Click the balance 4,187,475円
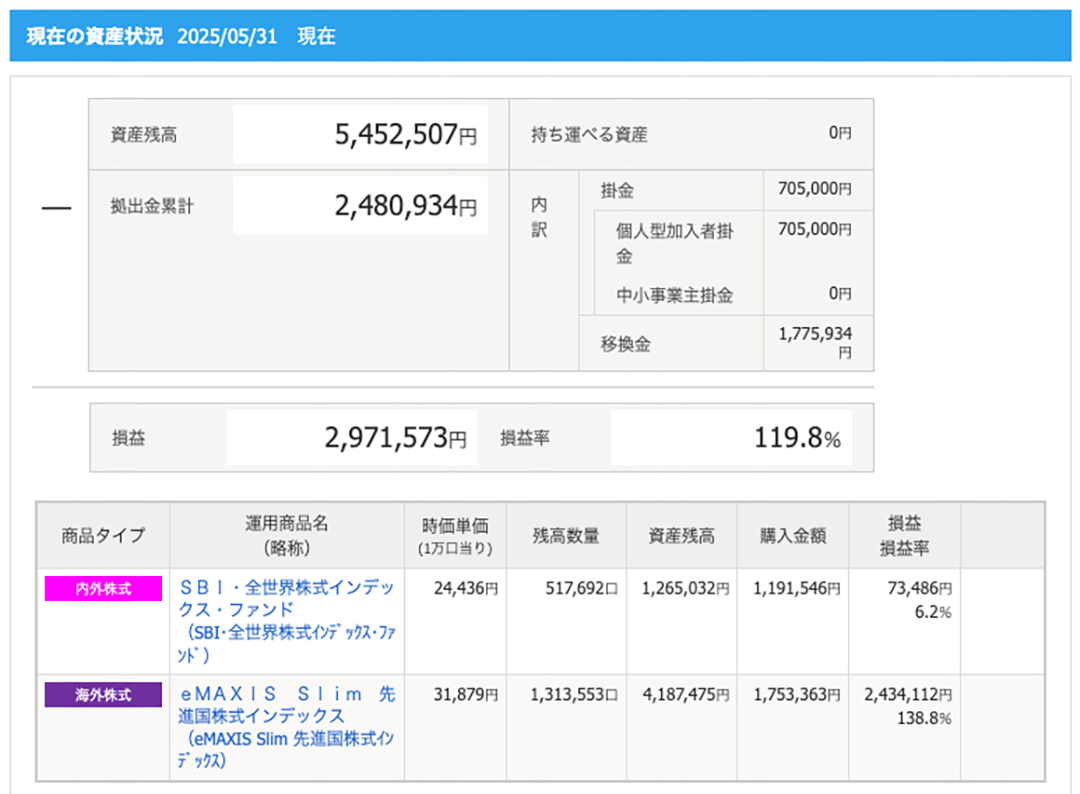Screen dimensions: 1080x794 click(685, 695)
